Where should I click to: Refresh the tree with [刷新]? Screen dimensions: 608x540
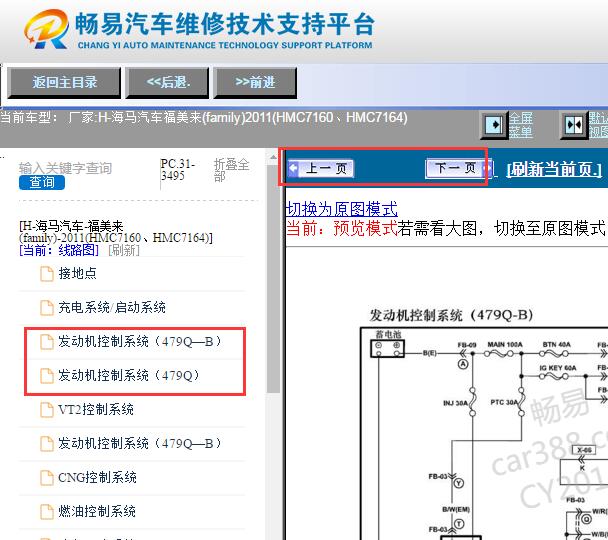coord(124,250)
